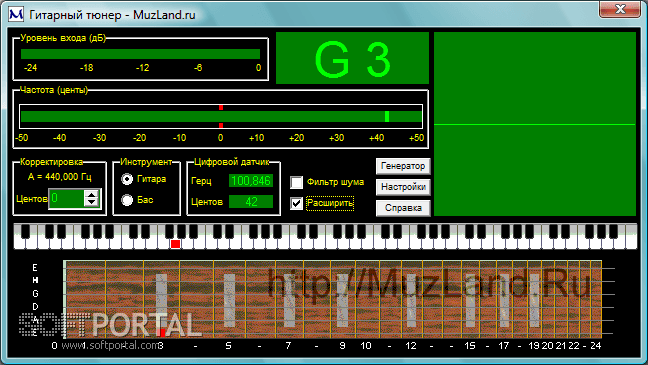Click the red fret marker on fretboard
This screenshot has height=365, width=648.
coord(162,333)
